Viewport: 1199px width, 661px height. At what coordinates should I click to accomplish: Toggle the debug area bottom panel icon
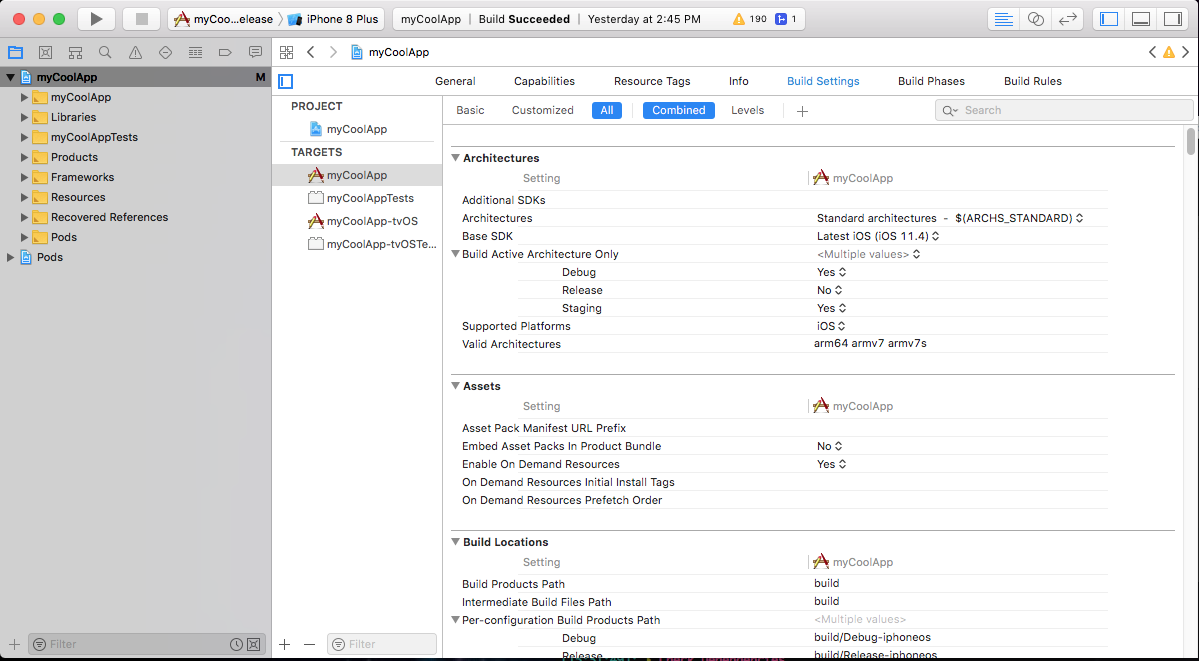[x=1140, y=18]
